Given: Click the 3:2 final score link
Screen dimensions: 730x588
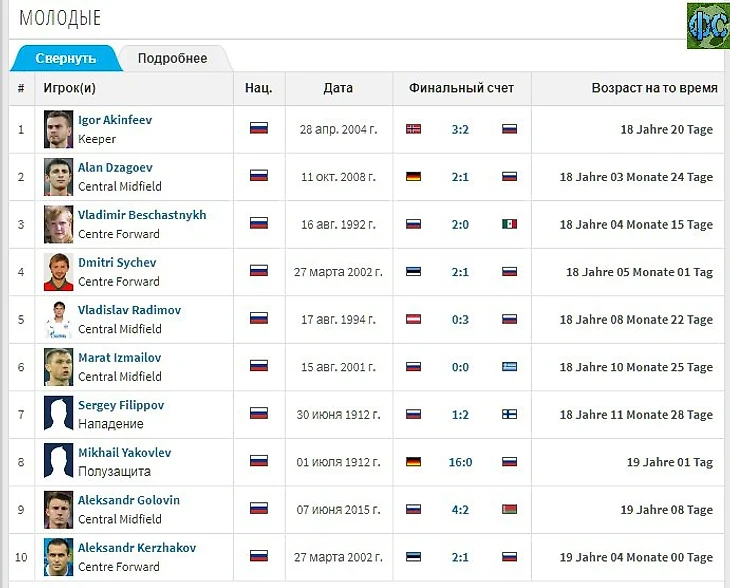Looking at the screenshot, I should (460, 129).
